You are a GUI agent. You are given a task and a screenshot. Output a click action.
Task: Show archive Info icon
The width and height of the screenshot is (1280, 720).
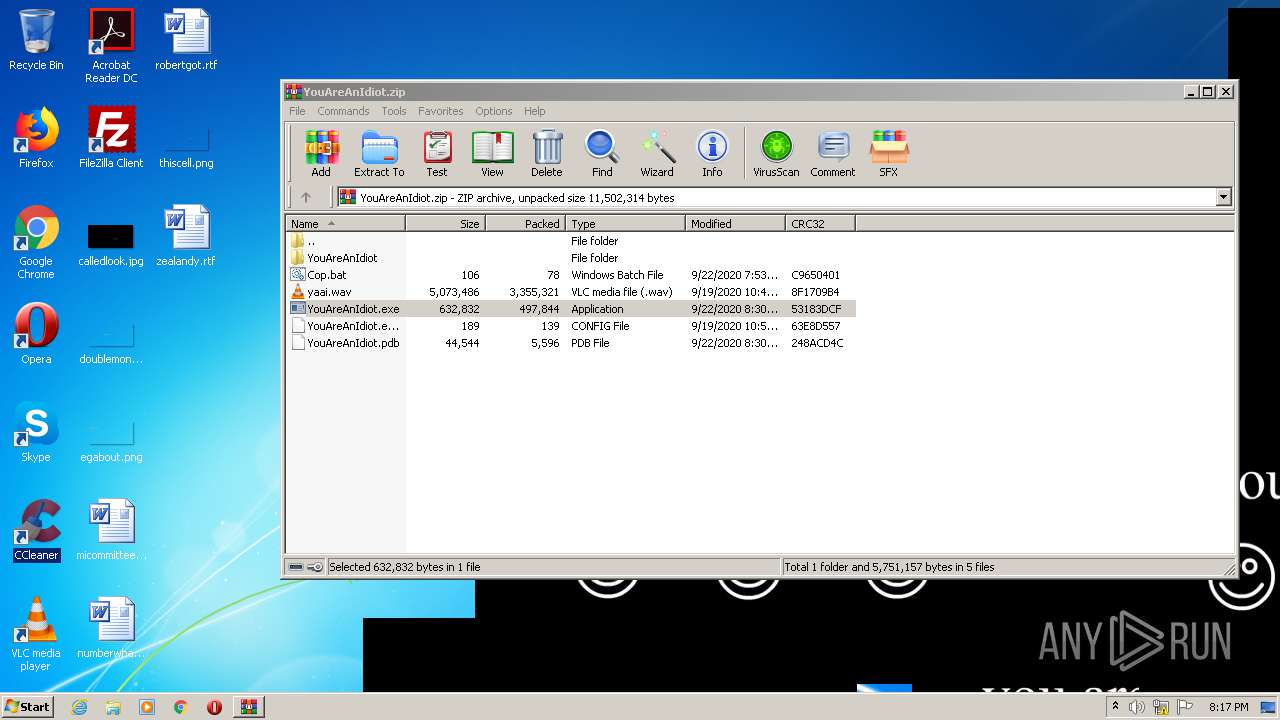click(x=712, y=154)
